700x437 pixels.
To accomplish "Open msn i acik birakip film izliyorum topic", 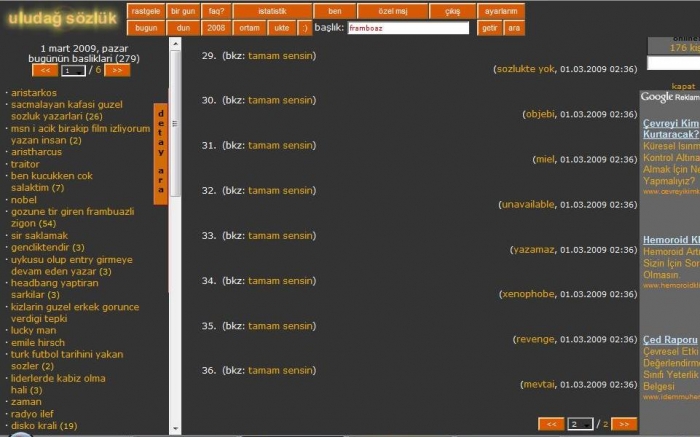I will 80,134.
